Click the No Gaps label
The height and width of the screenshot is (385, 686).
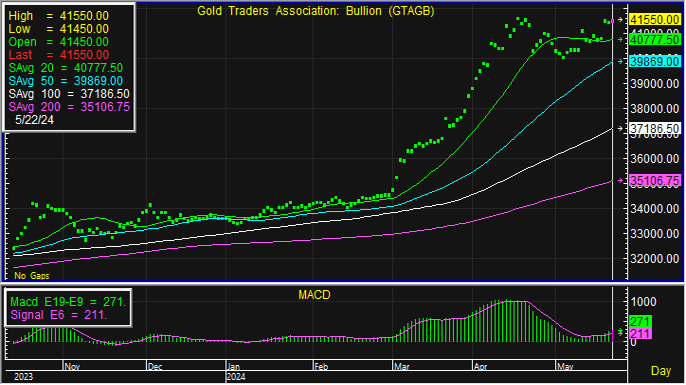[x=32, y=276]
